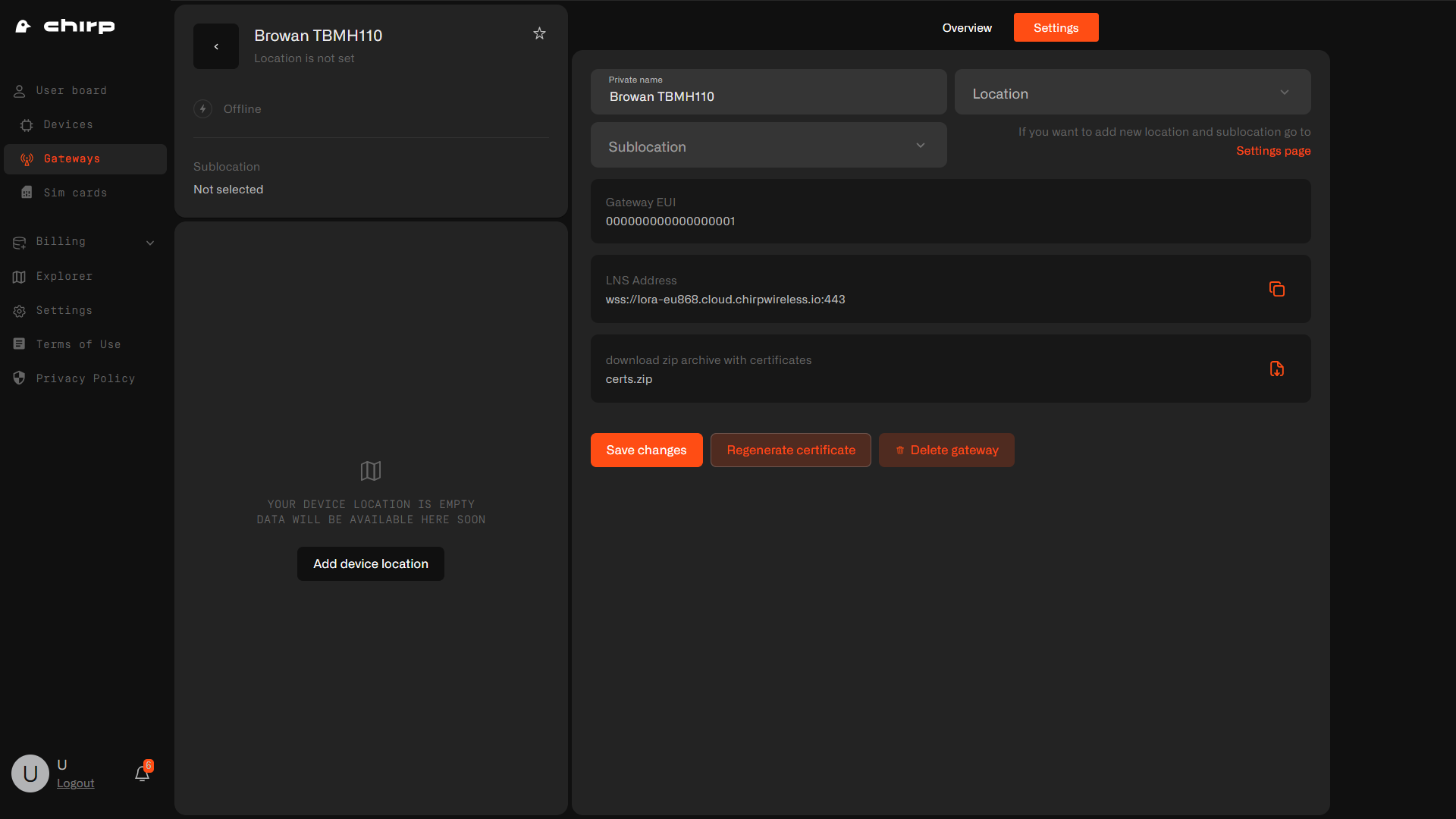Select Gateways sidebar item
1456x819 pixels.
pyautogui.click(x=85, y=159)
